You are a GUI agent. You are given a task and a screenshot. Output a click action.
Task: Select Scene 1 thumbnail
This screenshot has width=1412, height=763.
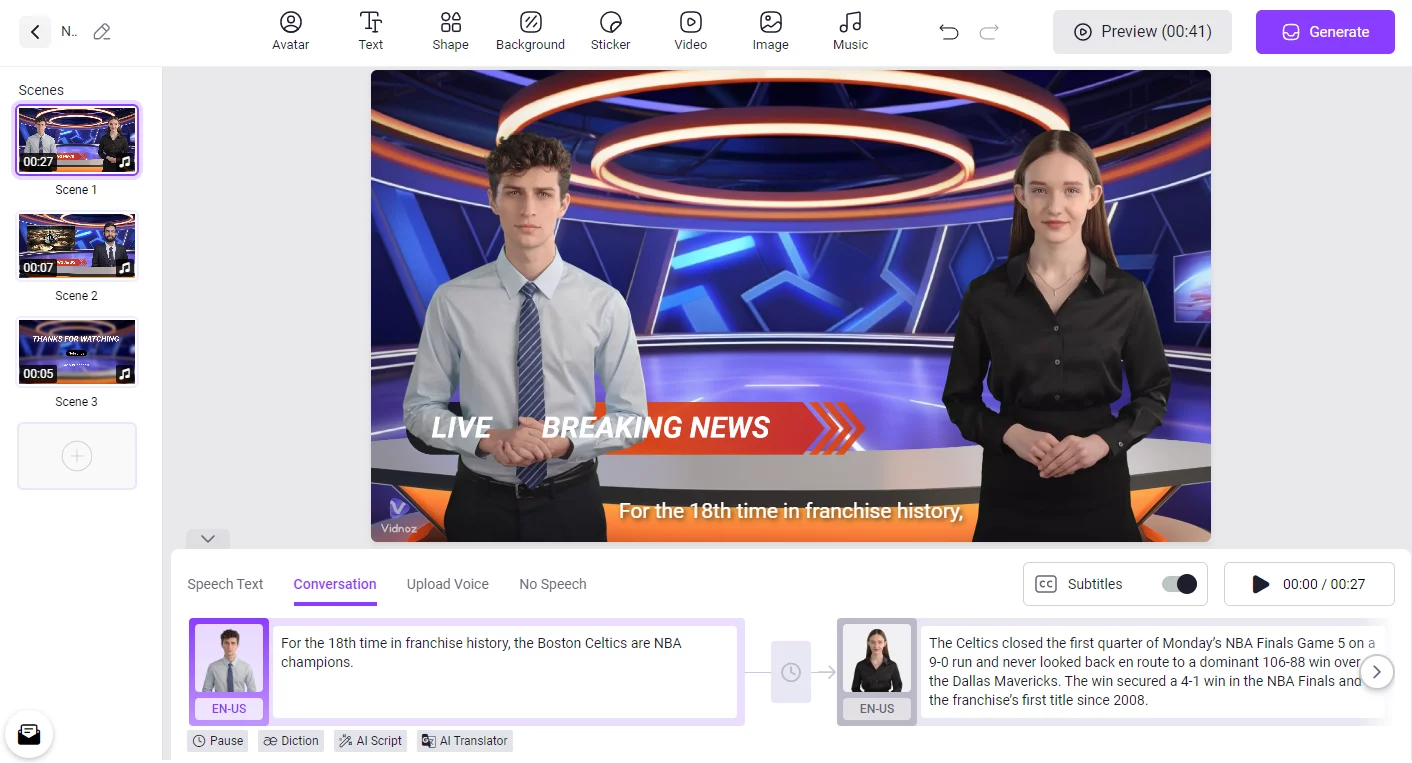77,140
